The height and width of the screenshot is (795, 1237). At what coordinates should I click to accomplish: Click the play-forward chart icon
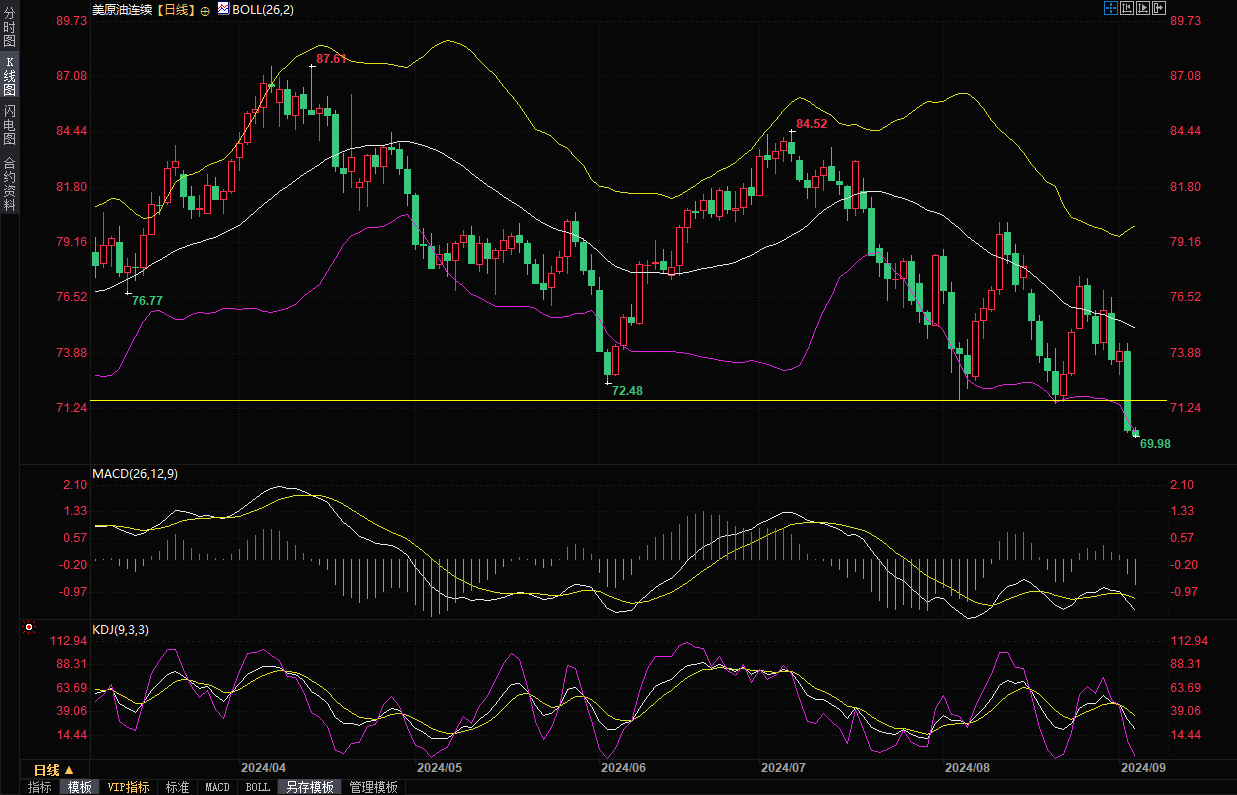point(1143,8)
